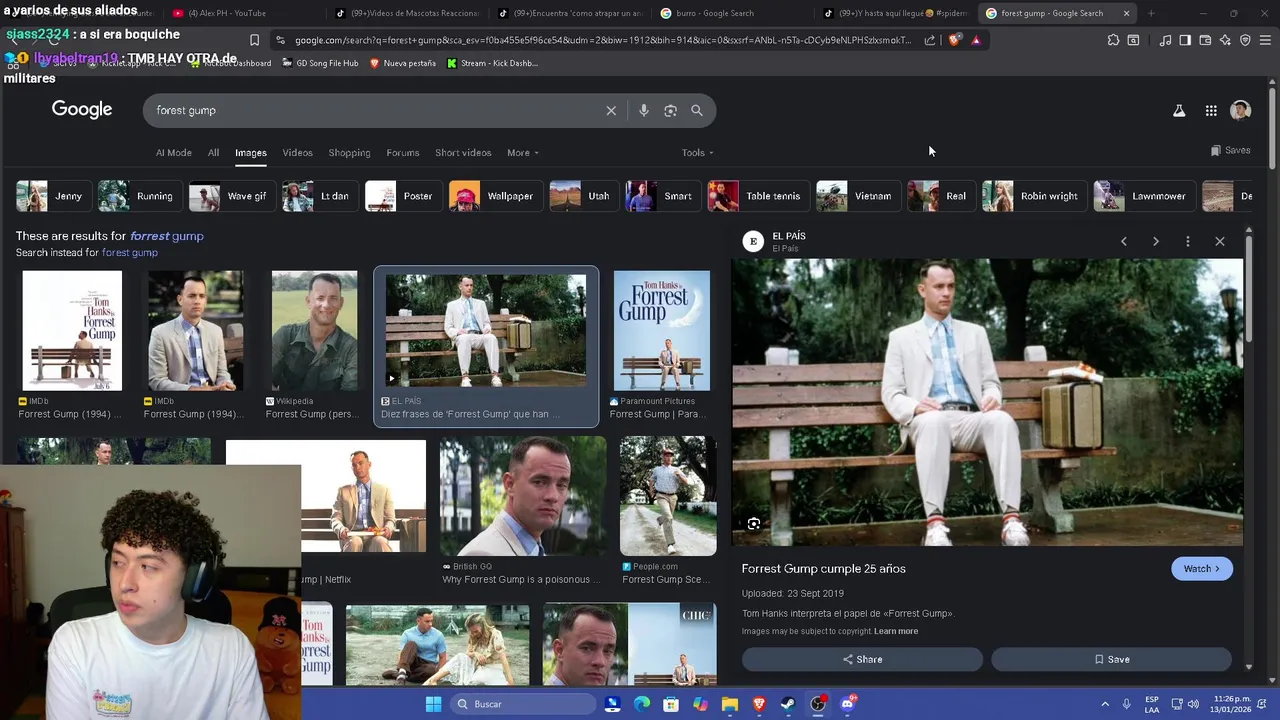Click the 'forest gump' search input field
Screen dimensions: 1280x720
pos(375,111)
